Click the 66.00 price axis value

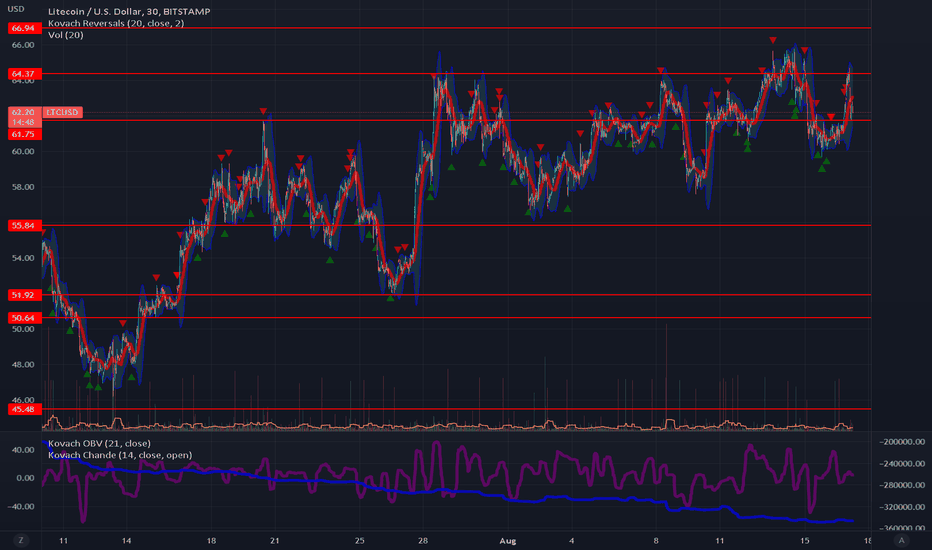[23, 45]
